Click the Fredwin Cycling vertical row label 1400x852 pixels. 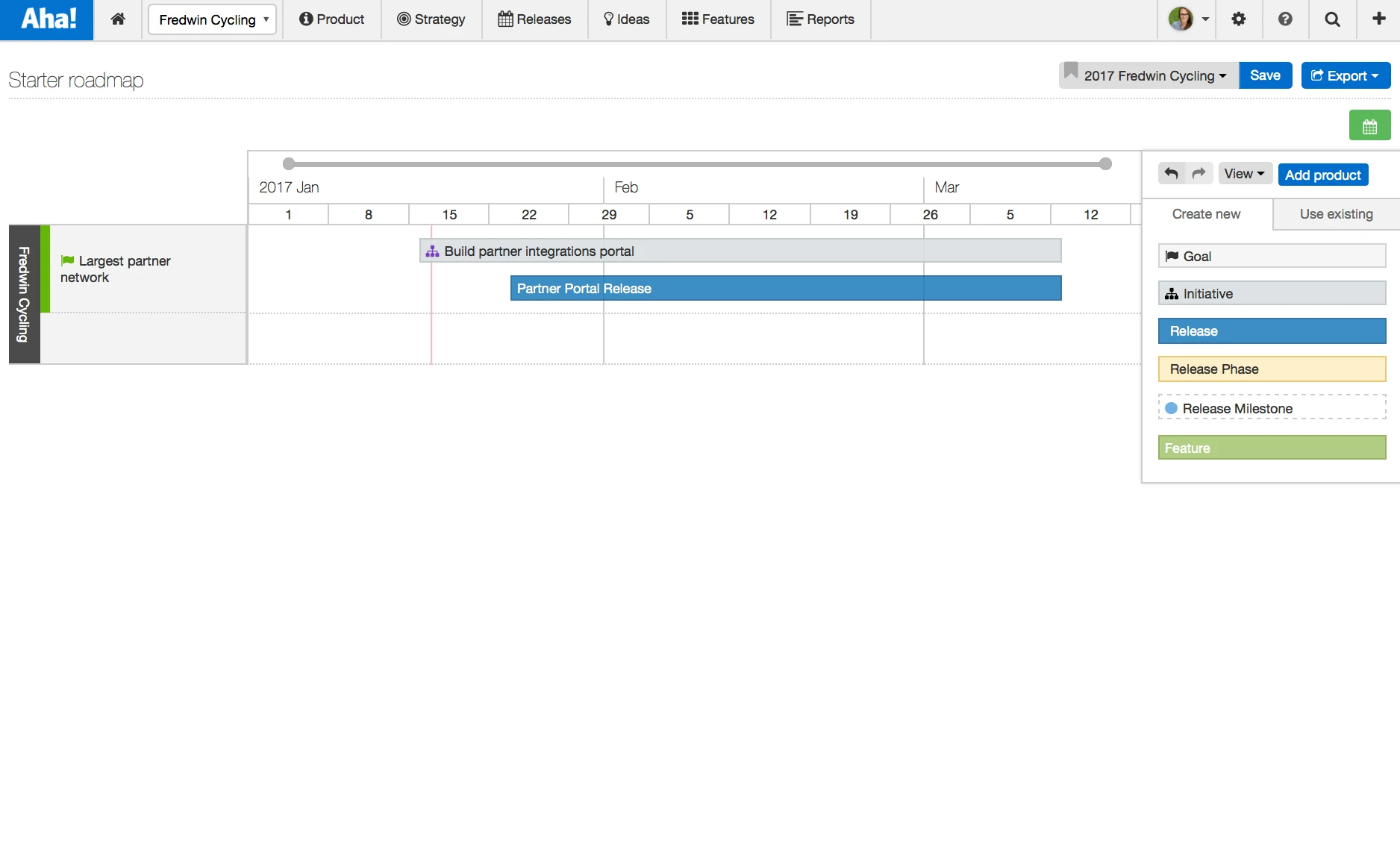click(24, 295)
